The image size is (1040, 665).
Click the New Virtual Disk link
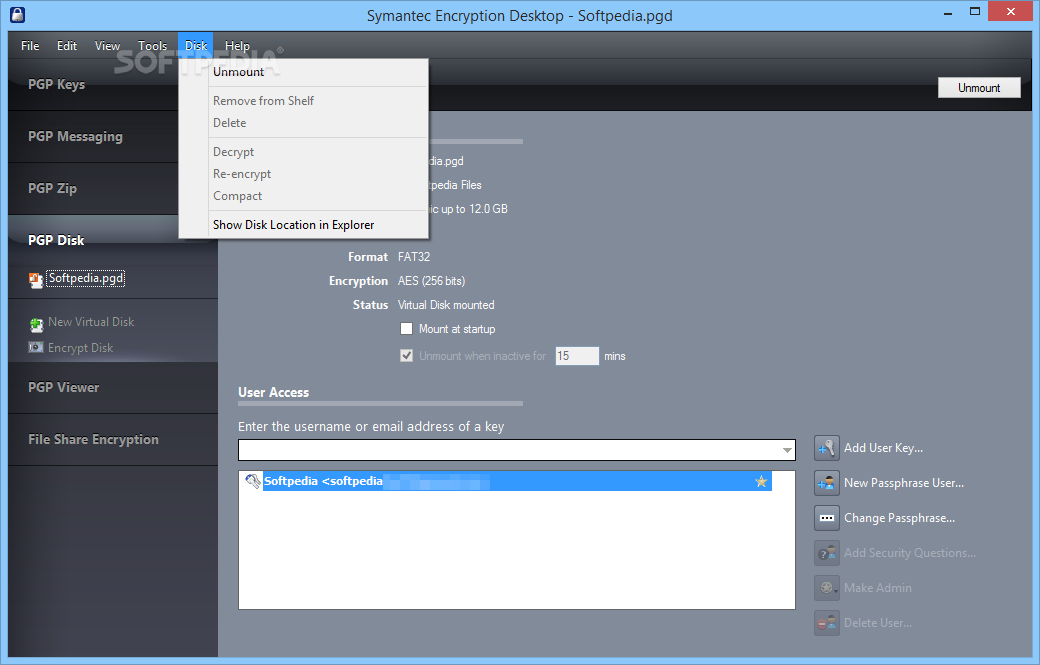91,322
